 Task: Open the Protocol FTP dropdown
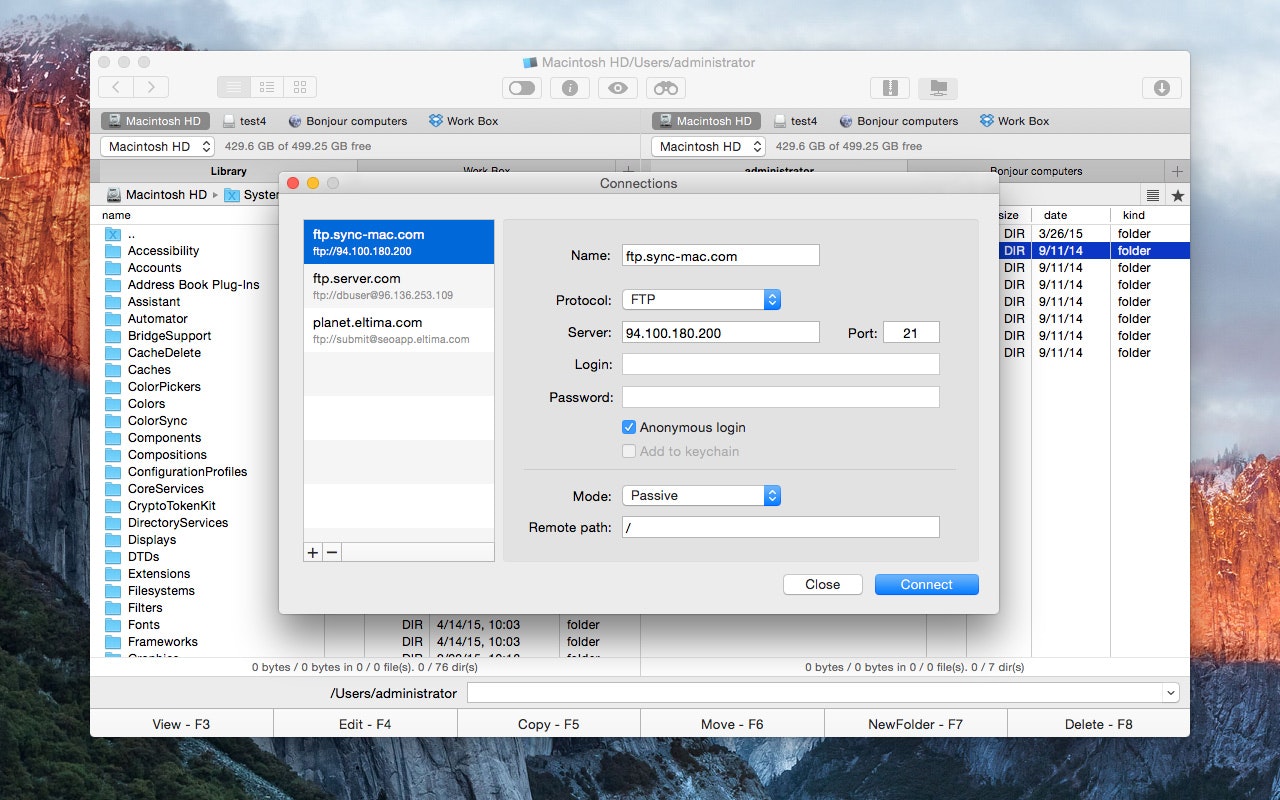coord(701,299)
